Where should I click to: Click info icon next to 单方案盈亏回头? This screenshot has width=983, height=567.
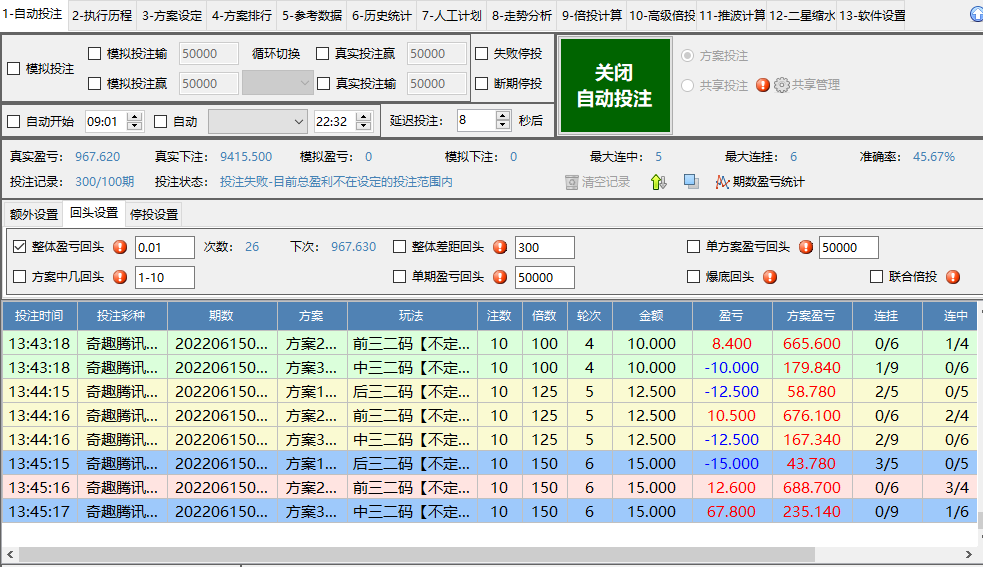pos(806,247)
